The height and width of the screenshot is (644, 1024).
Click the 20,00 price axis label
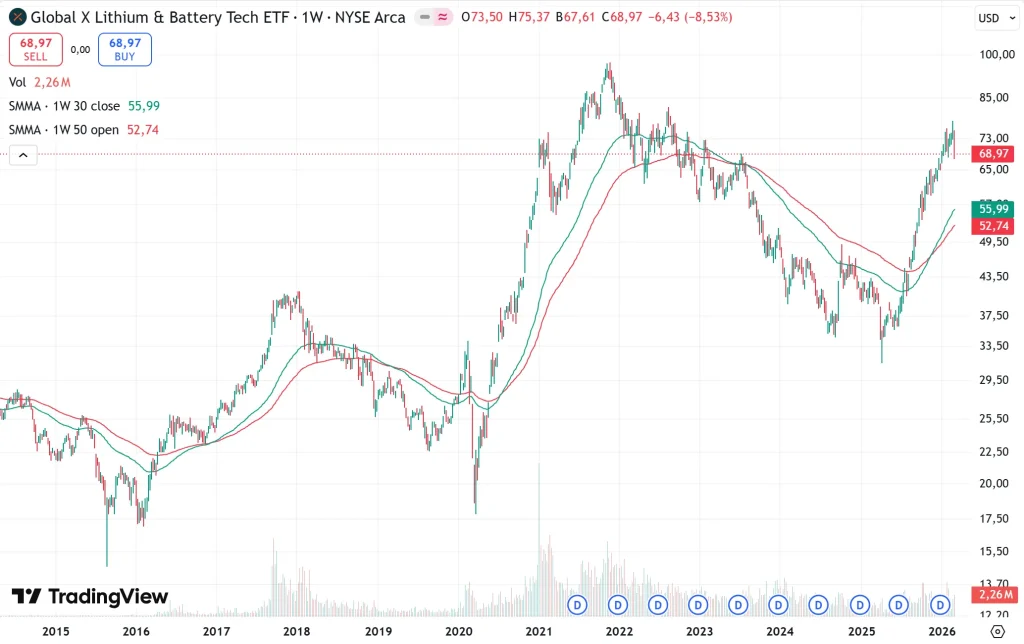coord(993,483)
